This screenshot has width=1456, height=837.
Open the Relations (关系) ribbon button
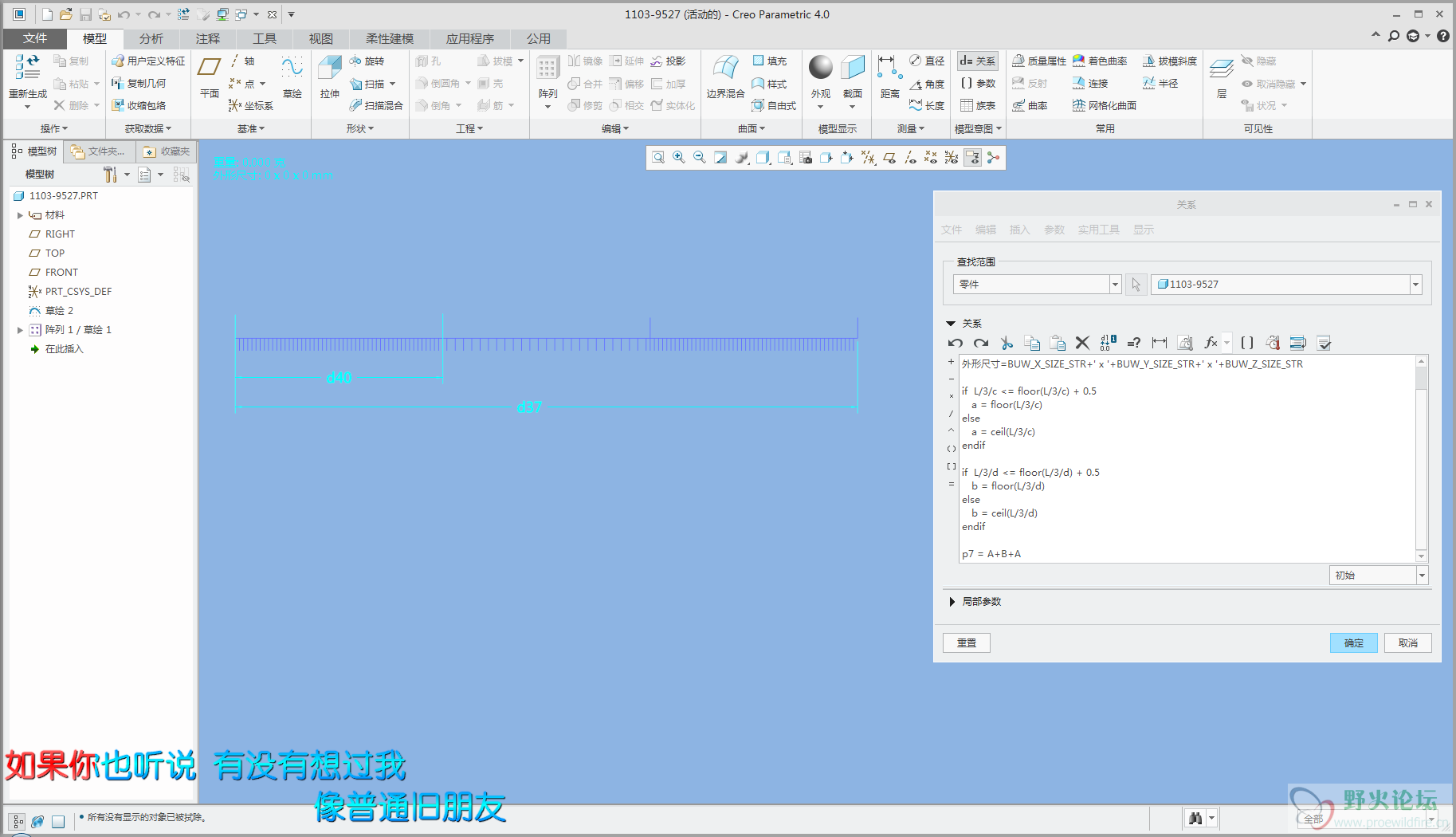coord(978,61)
